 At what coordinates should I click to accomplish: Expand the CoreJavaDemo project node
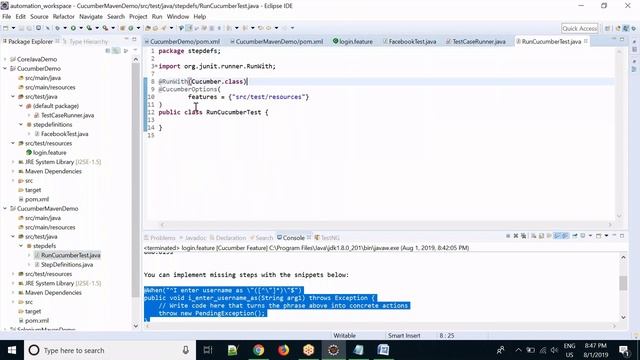5,59
